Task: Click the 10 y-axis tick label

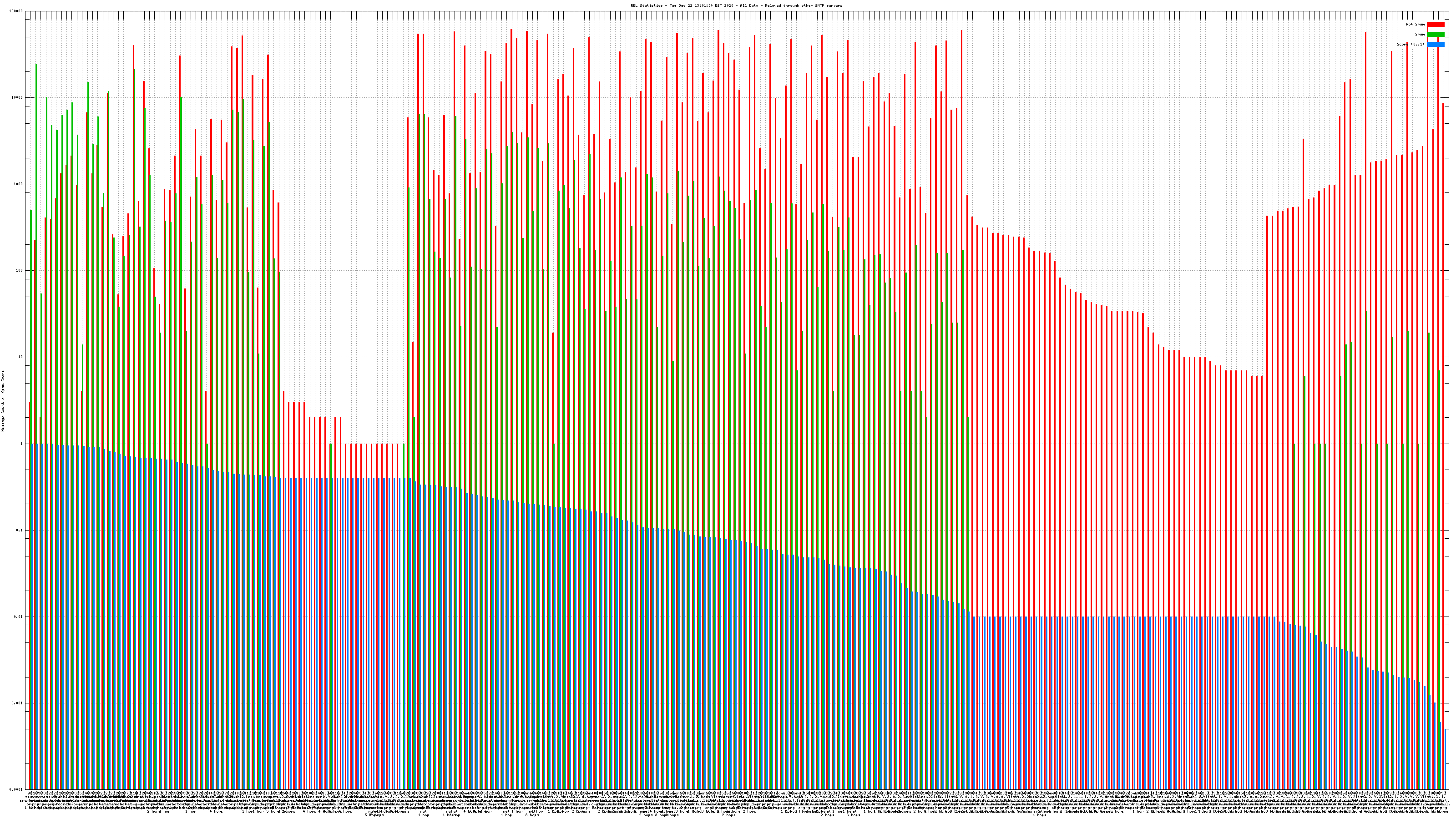Action: tap(21, 357)
